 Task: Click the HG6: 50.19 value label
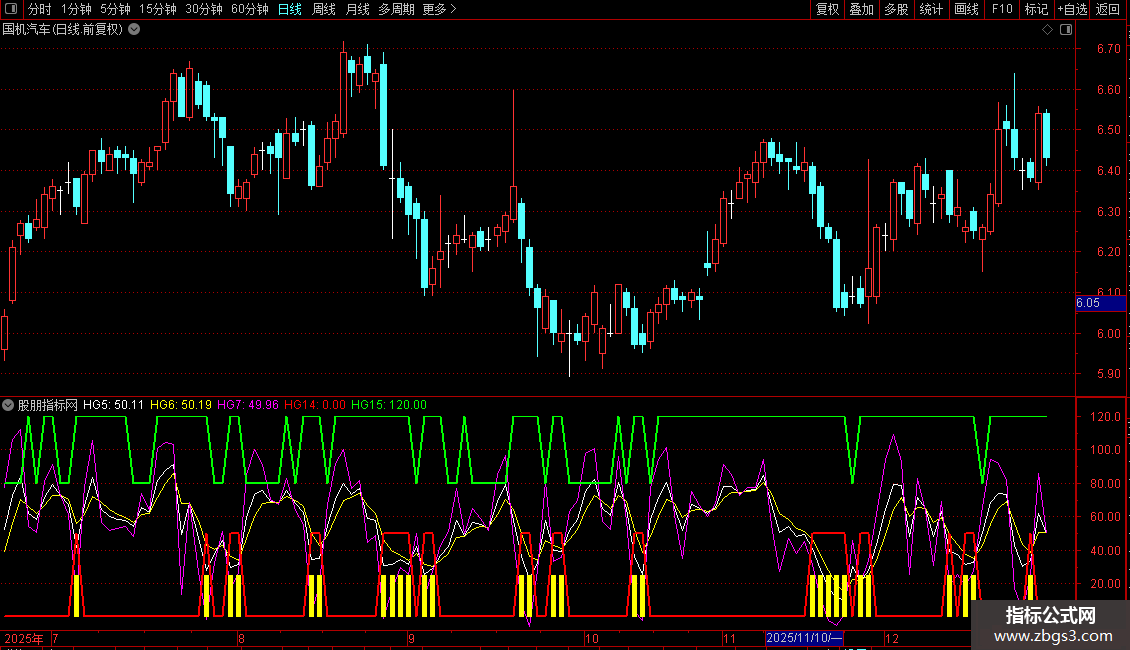[181, 405]
